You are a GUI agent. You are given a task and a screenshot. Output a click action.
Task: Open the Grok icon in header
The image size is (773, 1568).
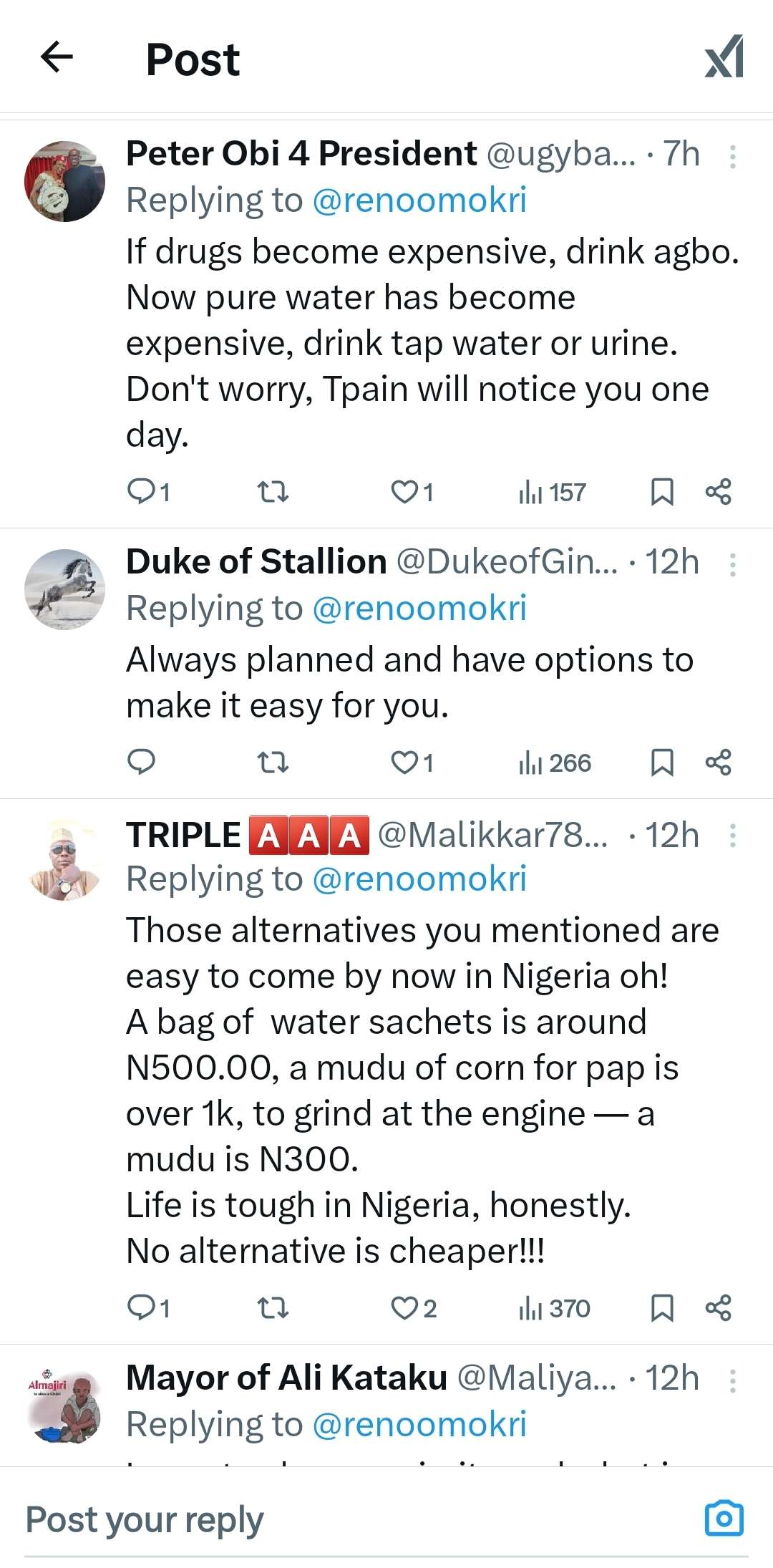pyautogui.click(x=724, y=57)
